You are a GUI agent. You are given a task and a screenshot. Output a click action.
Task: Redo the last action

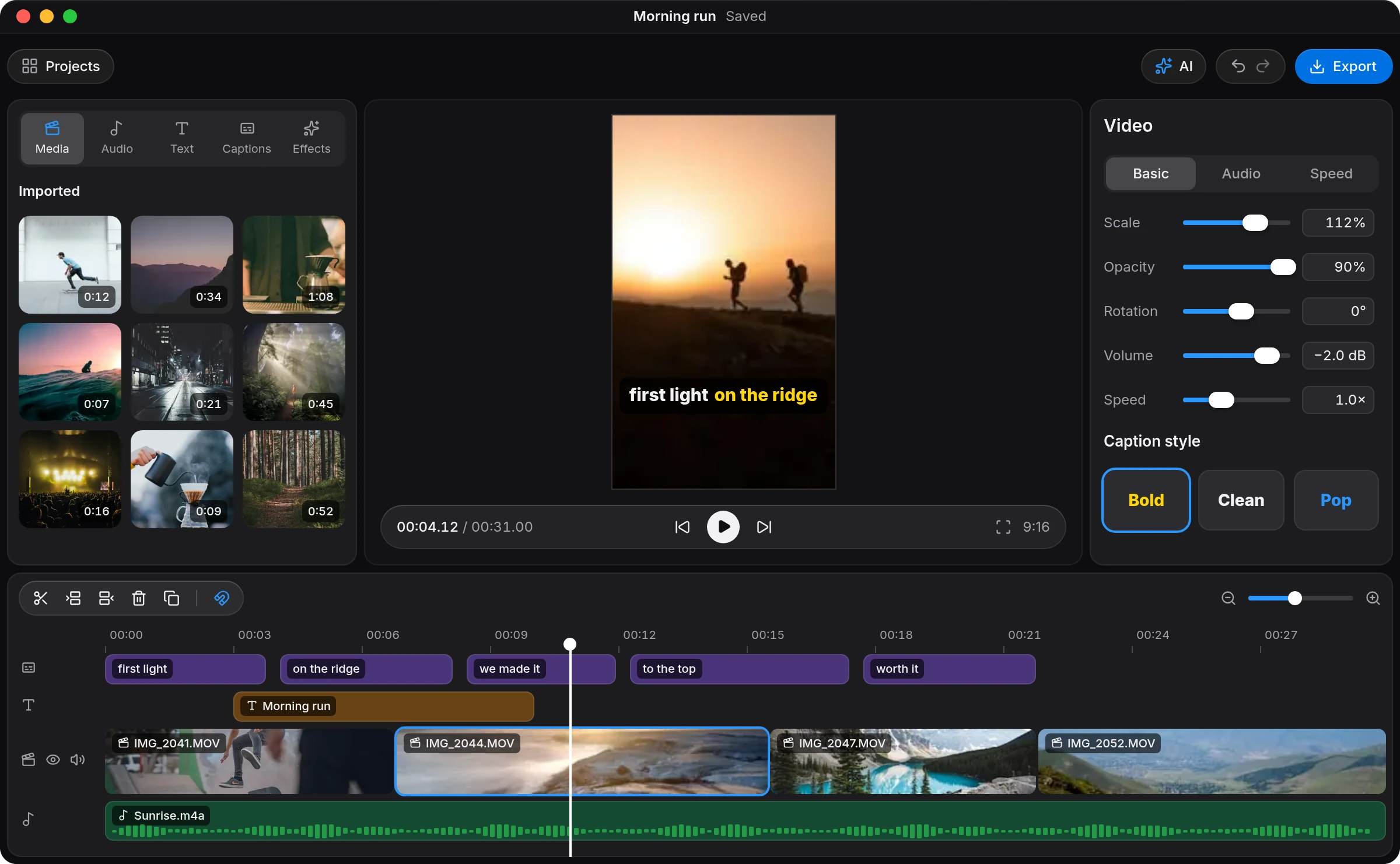point(1263,66)
